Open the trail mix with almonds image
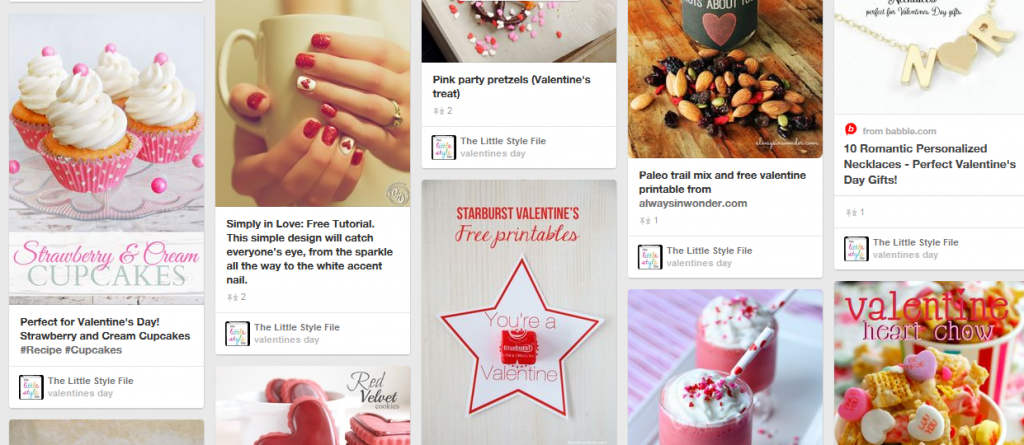Image resolution: width=1024 pixels, height=445 pixels. pyautogui.click(x=726, y=79)
